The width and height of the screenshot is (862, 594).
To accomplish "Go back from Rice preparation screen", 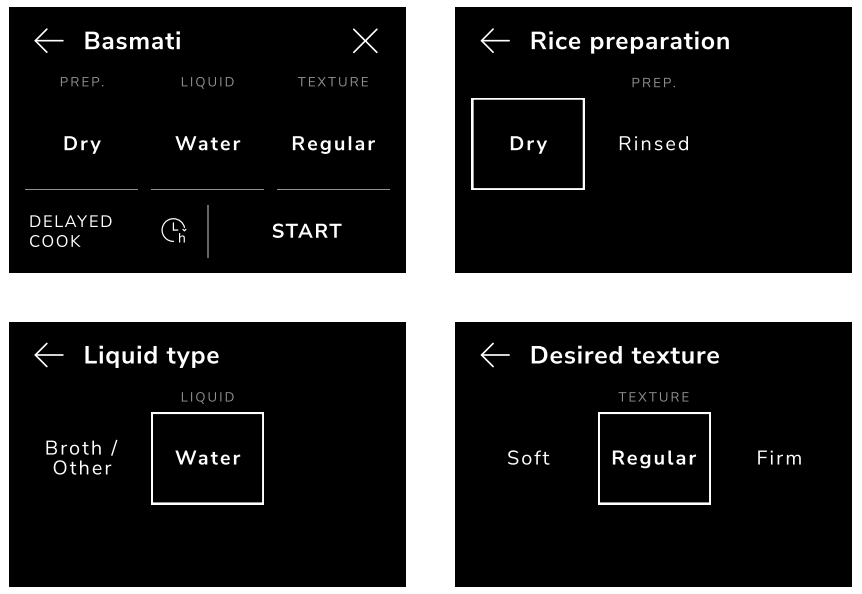I will pos(494,41).
